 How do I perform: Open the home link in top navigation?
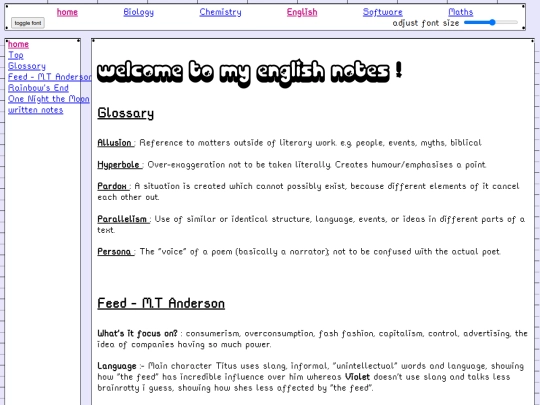pyautogui.click(x=67, y=12)
